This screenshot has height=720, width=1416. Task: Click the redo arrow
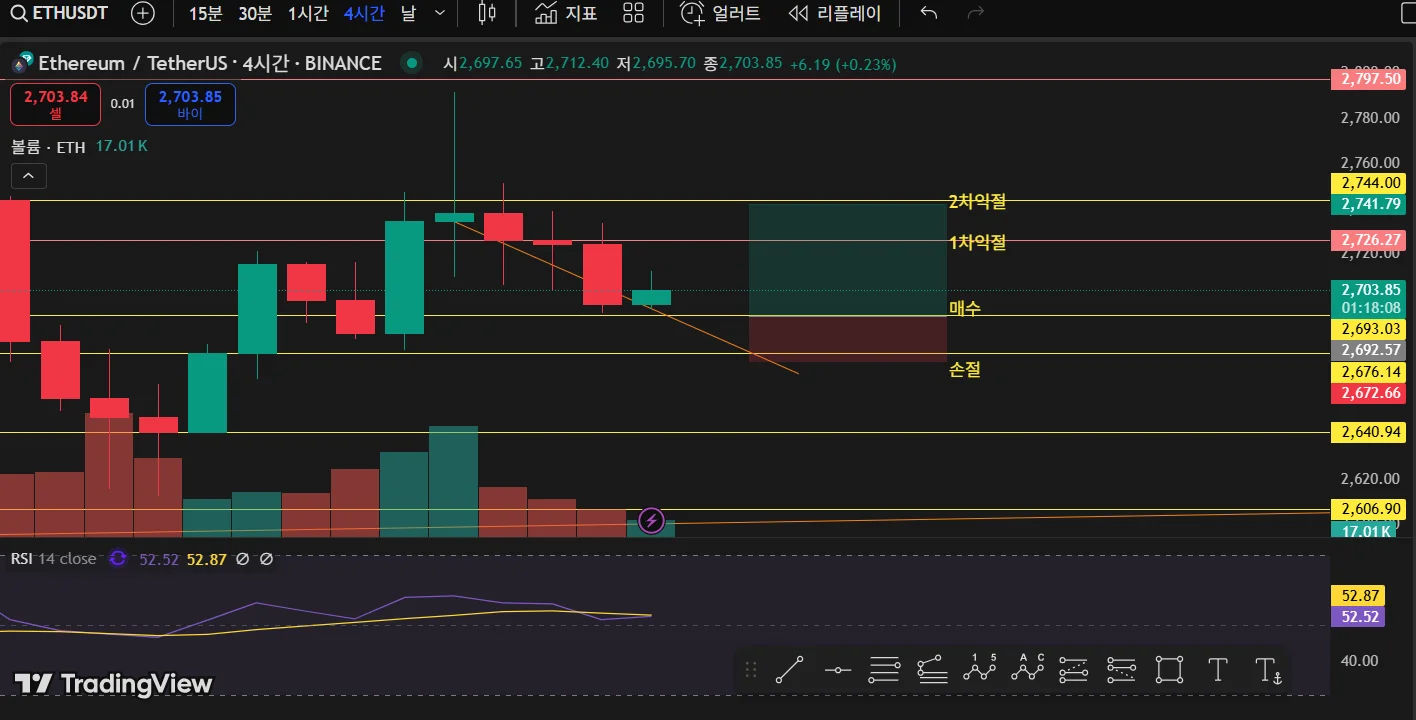pos(976,13)
